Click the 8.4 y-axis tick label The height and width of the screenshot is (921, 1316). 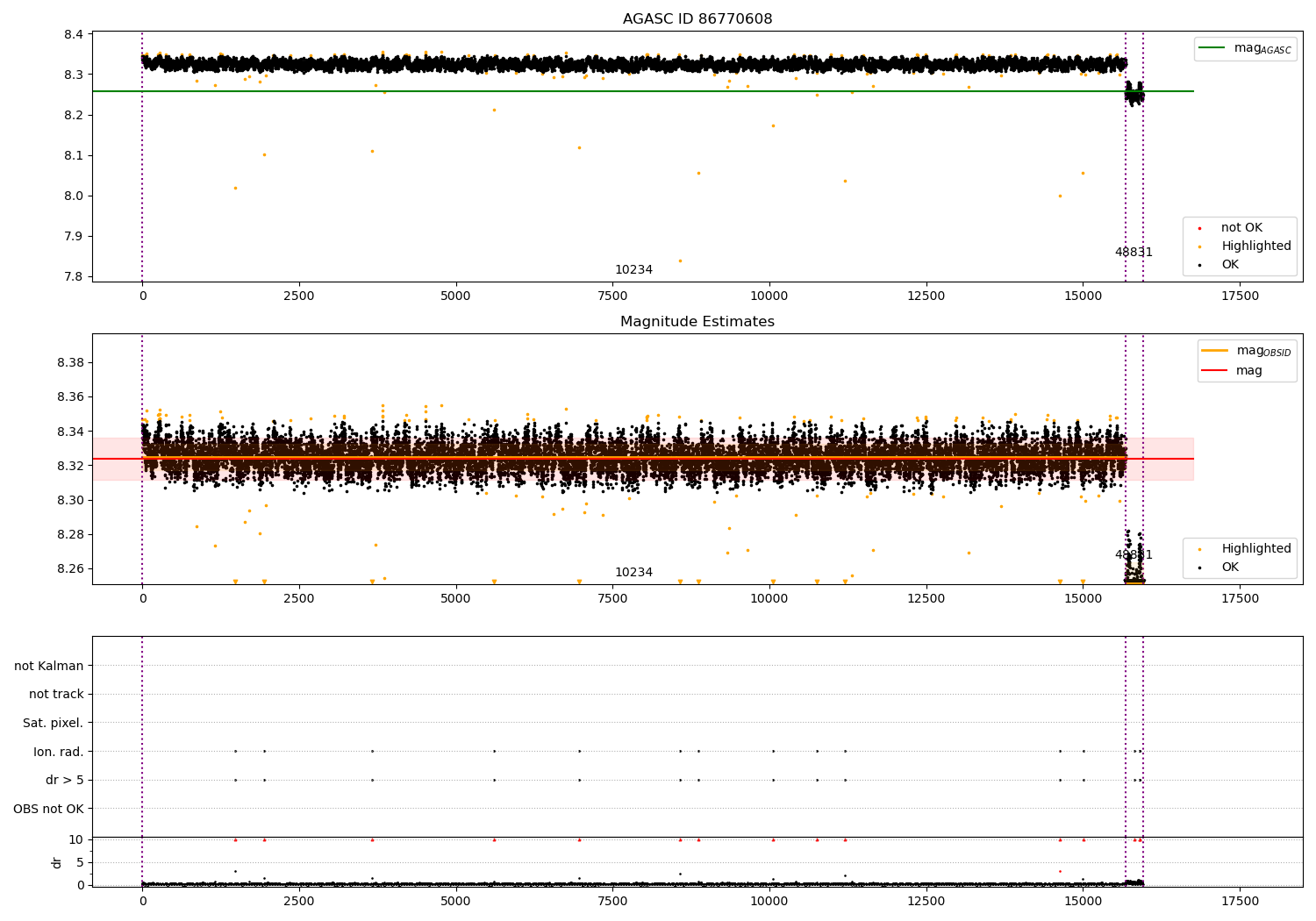point(75,34)
